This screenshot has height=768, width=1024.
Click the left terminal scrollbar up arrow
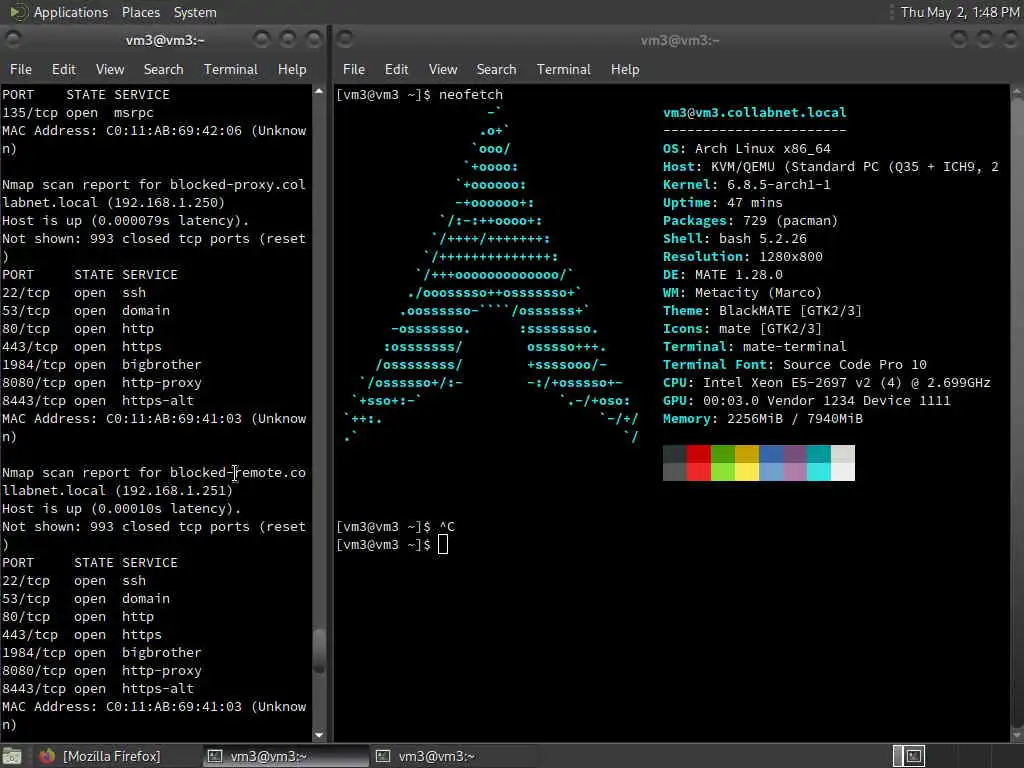point(319,91)
